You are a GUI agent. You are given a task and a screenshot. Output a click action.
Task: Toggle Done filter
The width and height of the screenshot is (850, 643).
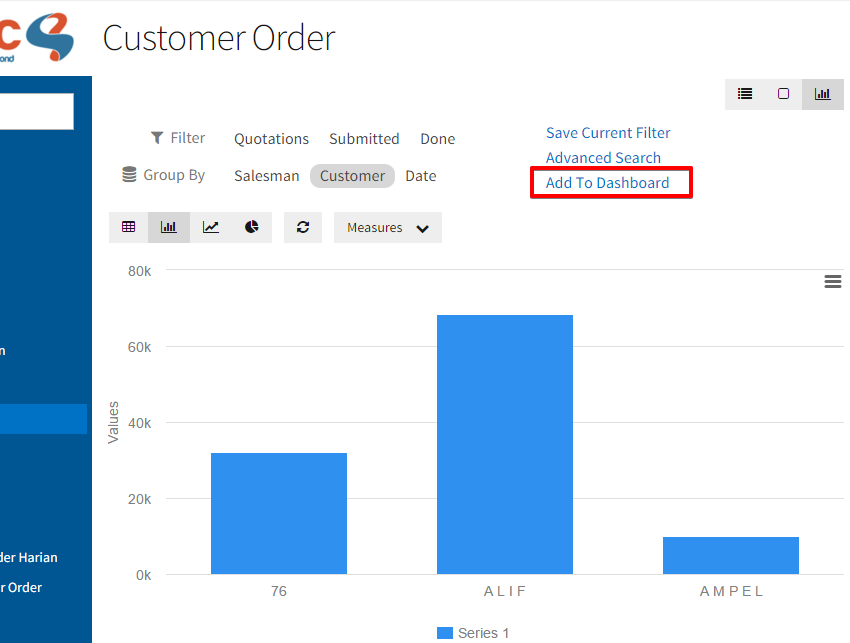[437, 139]
